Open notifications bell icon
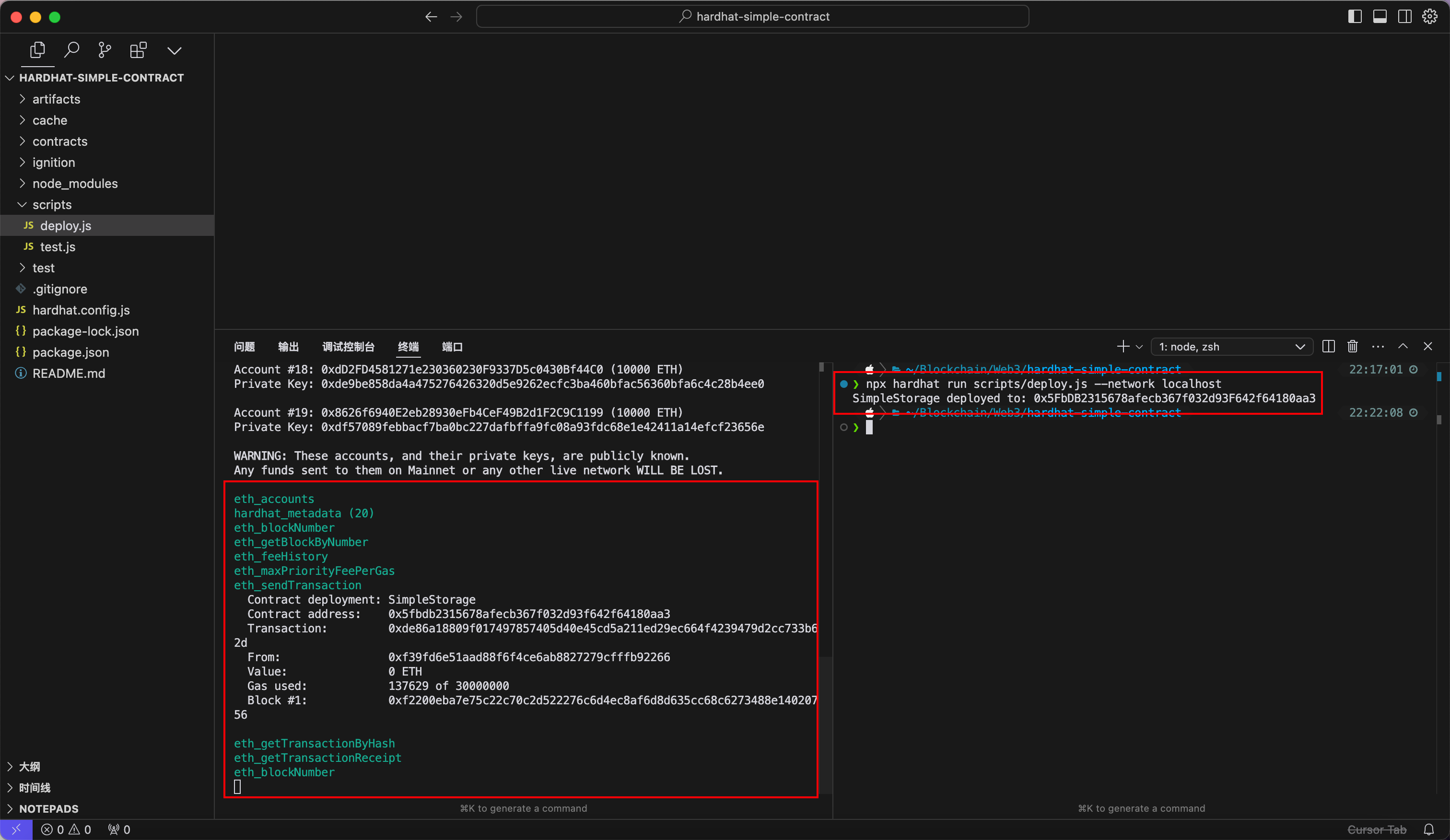Screen dimensions: 1450x840 [x=1429, y=829]
